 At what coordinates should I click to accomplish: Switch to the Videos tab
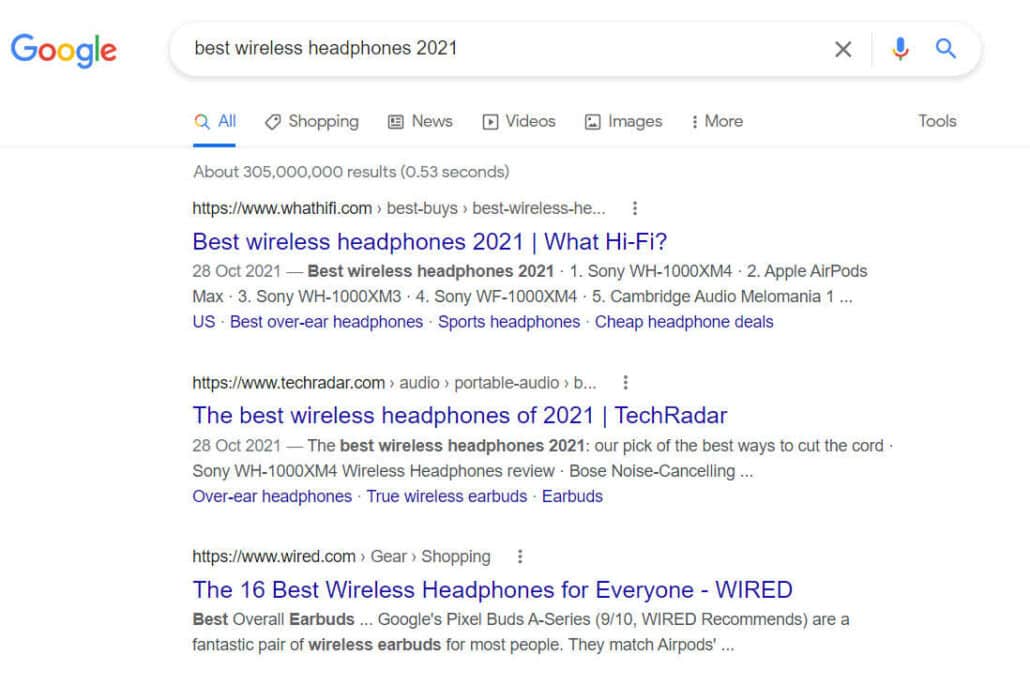tap(519, 122)
